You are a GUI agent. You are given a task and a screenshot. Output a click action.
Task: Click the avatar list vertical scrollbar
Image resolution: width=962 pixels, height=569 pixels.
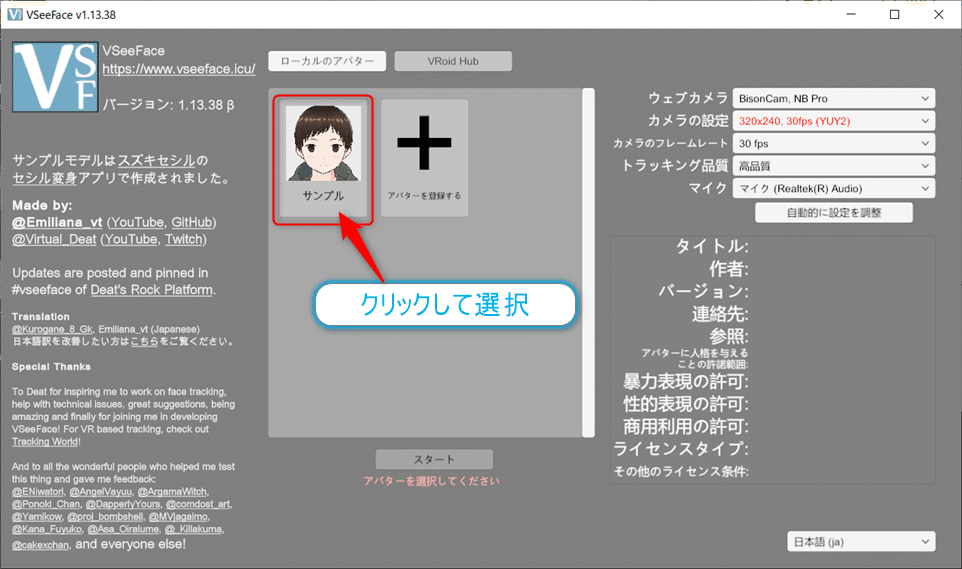(x=588, y=263)
